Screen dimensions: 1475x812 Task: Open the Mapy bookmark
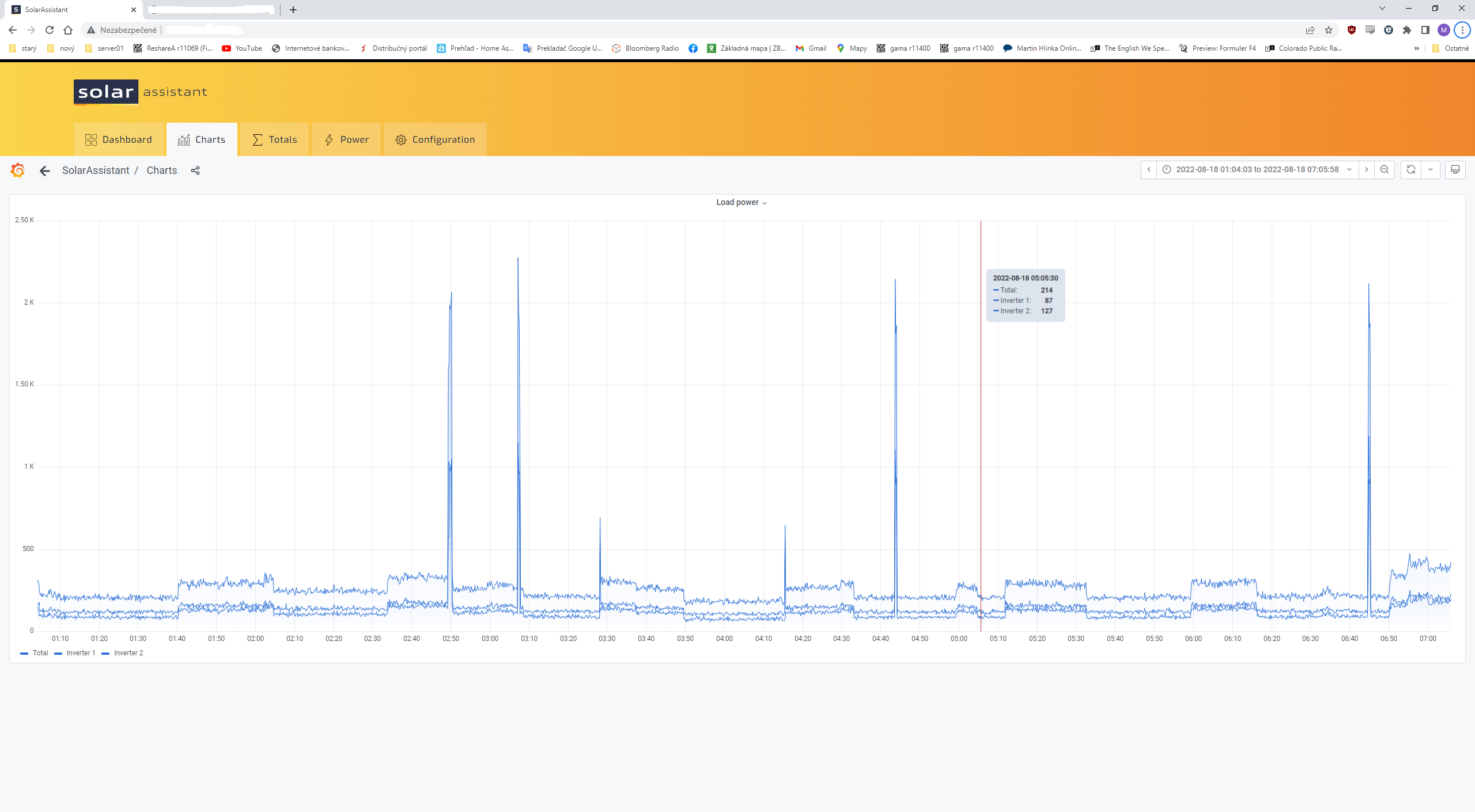tap(852, 48)
